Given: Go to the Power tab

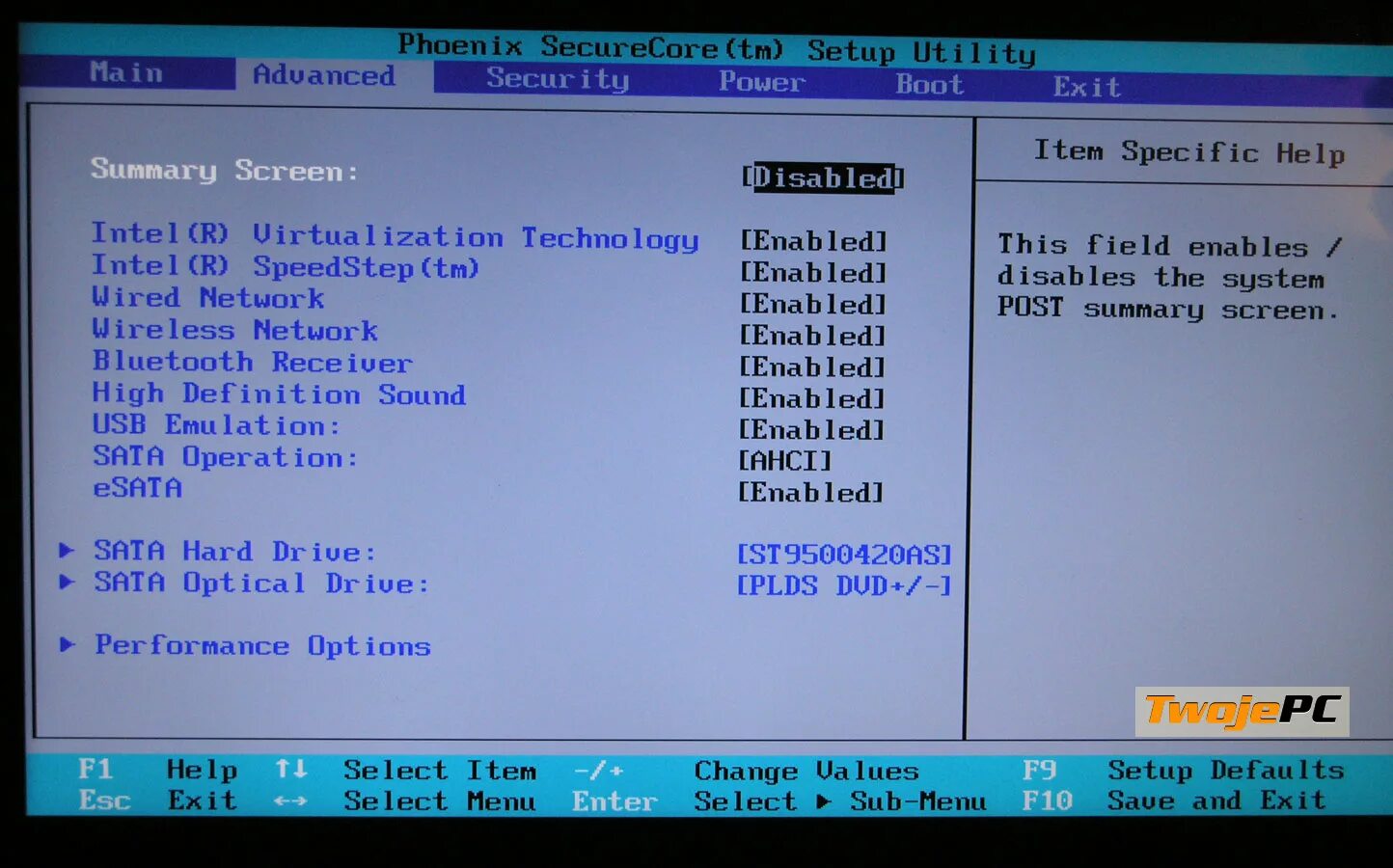Looking at the screenshot, I should click(761, 82).
